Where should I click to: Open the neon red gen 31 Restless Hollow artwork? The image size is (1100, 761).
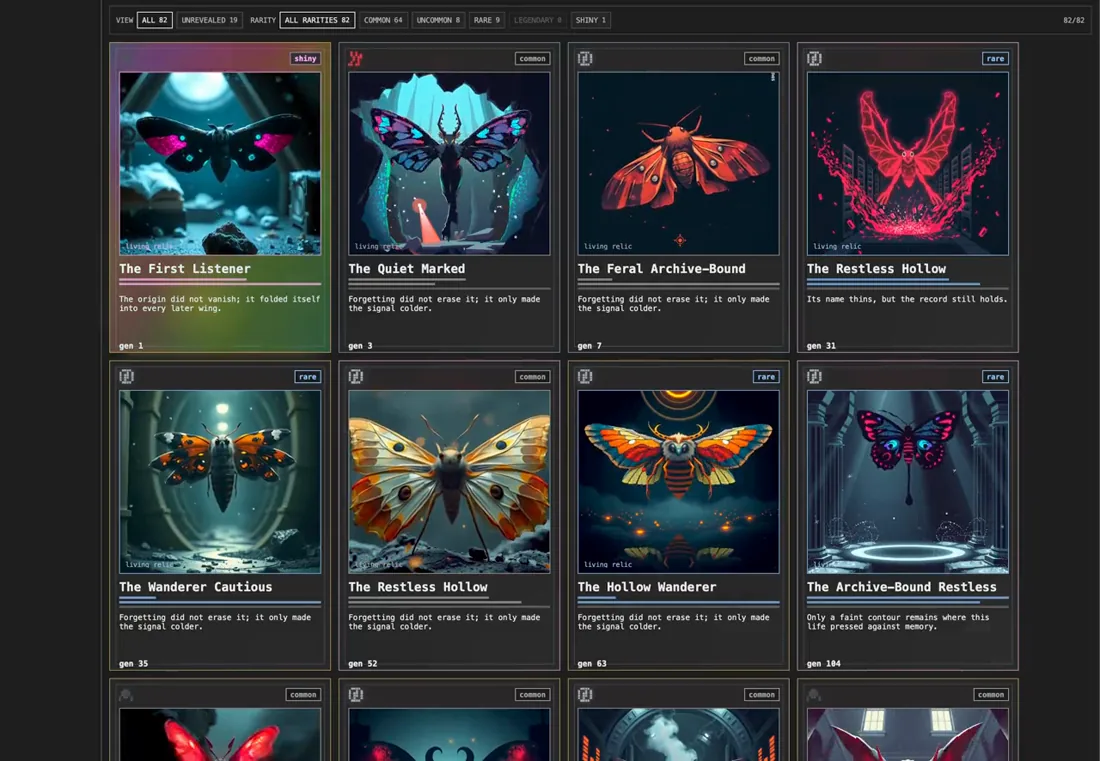[908, 163]
